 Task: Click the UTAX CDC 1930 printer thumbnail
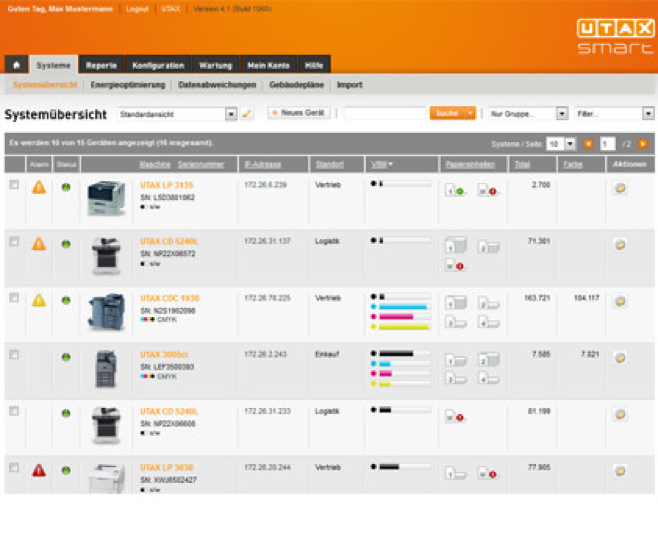(106, 312)
